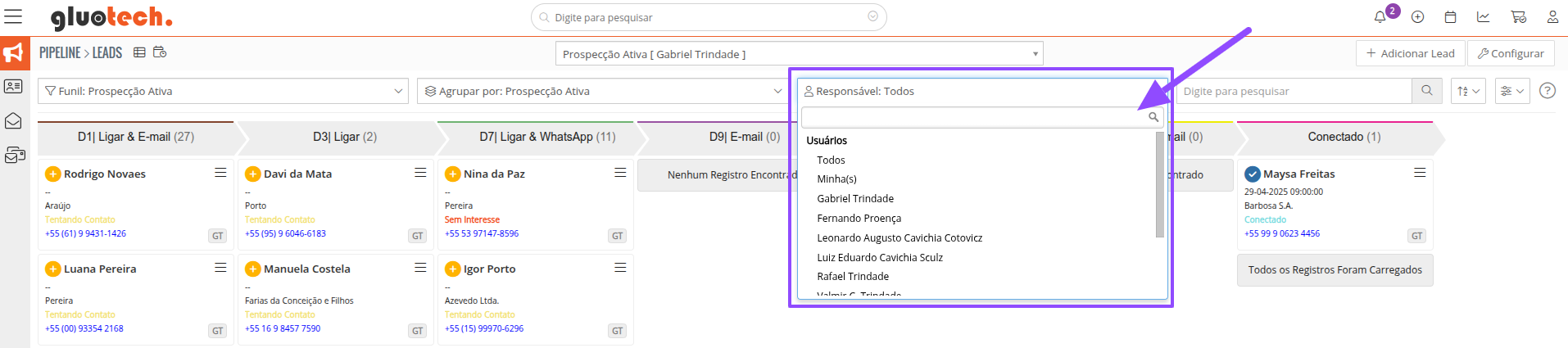The image size is (1568, 348).
Task: Select Gabriel Trindade from user list
Action: [855, 199]
